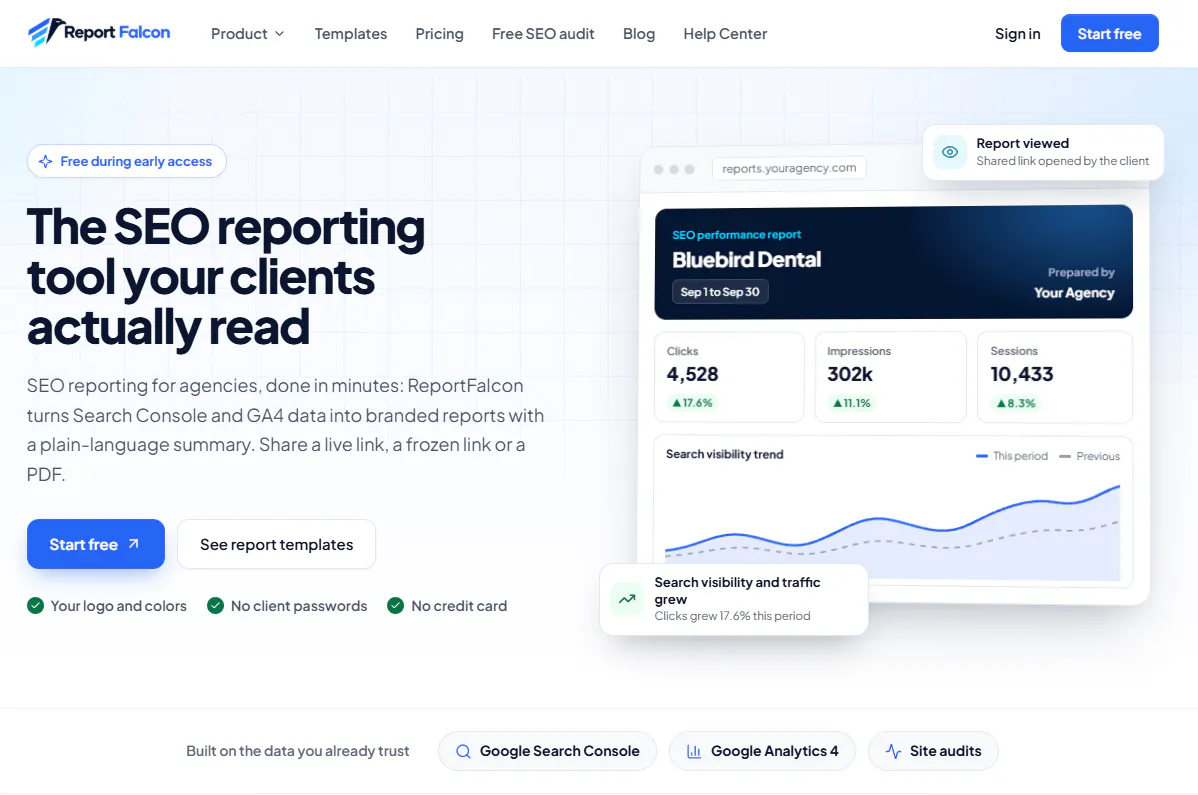This screenshot has height=795, width=1198.
Task: Click the green checkmark beside Your logo and colors
Action: [x=35, y=606]
